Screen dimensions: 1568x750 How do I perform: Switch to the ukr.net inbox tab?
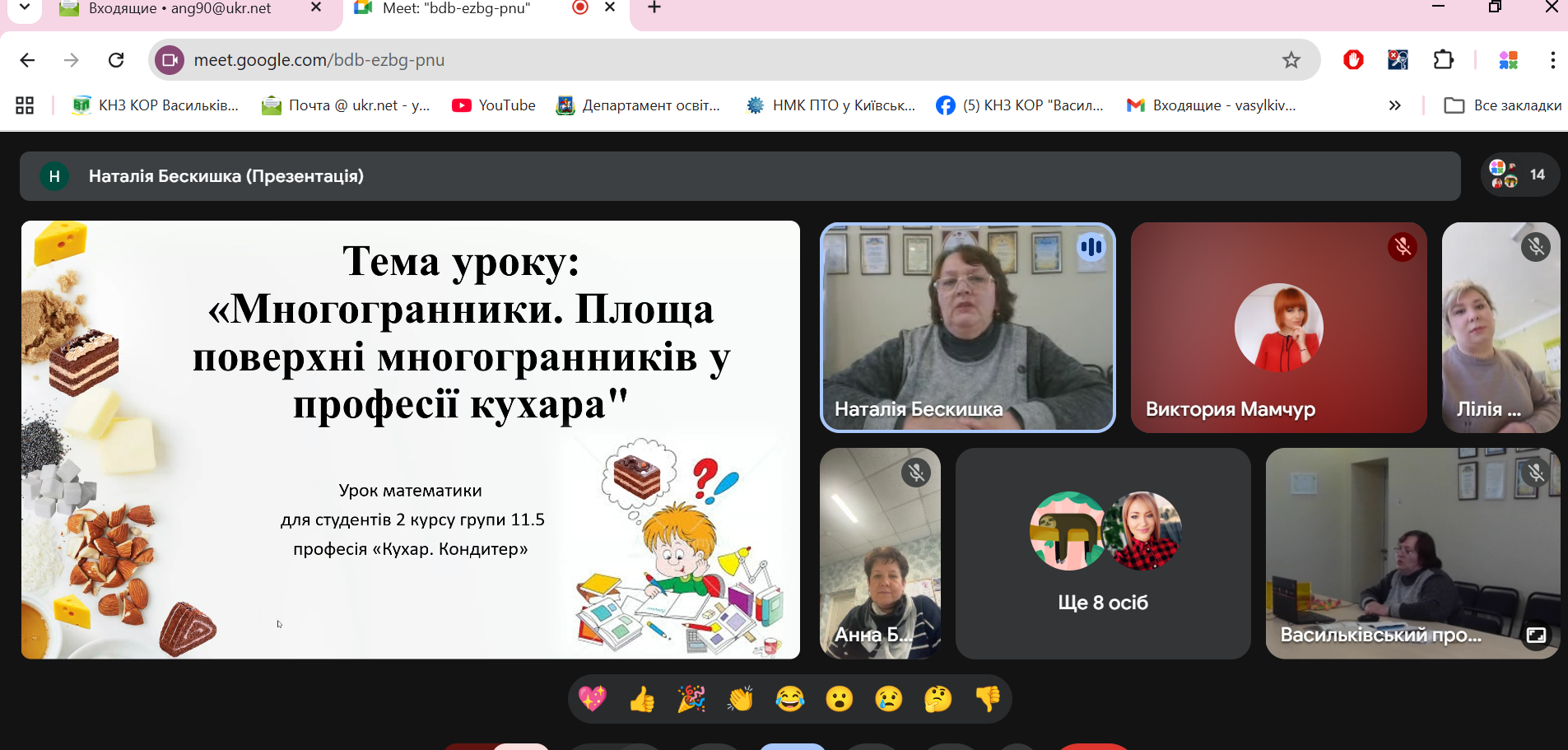tap(179, 9)
